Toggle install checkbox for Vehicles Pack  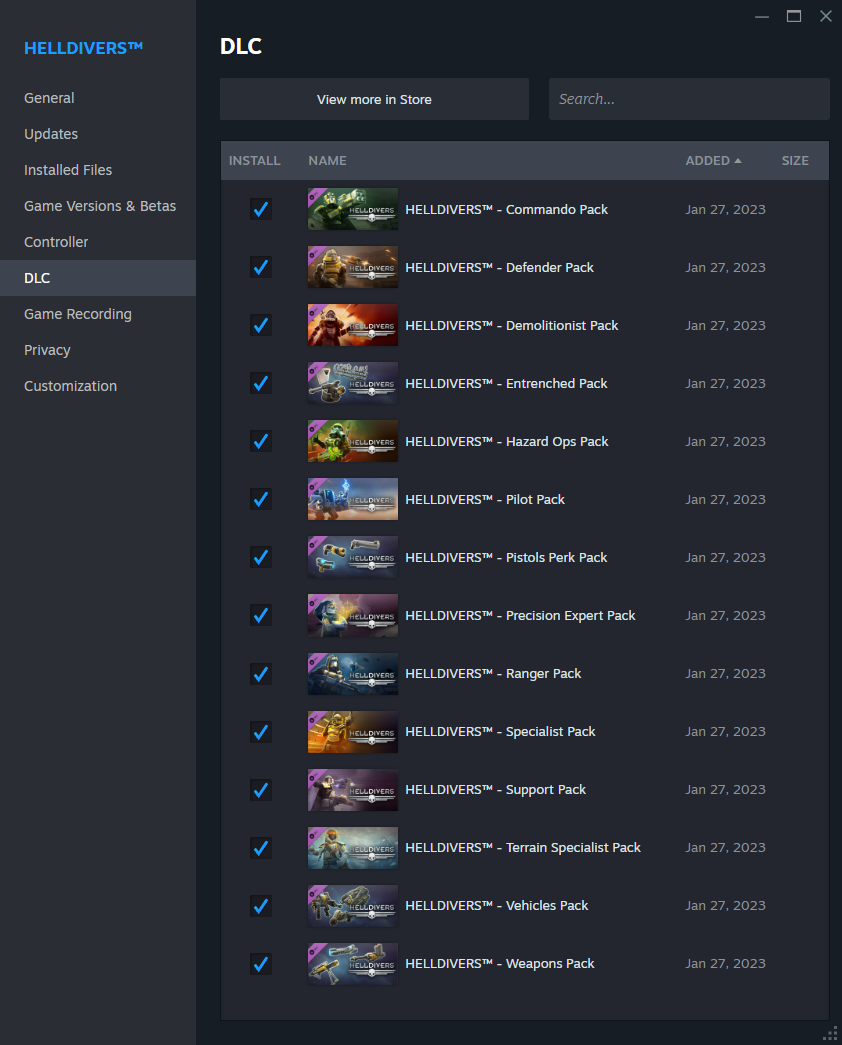coord(261,906)
